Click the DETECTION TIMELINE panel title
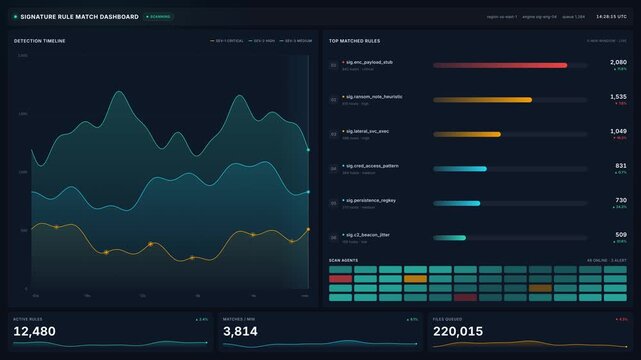Screen dimensions: 641x360 pyautogui.click(x=40, y=41)
